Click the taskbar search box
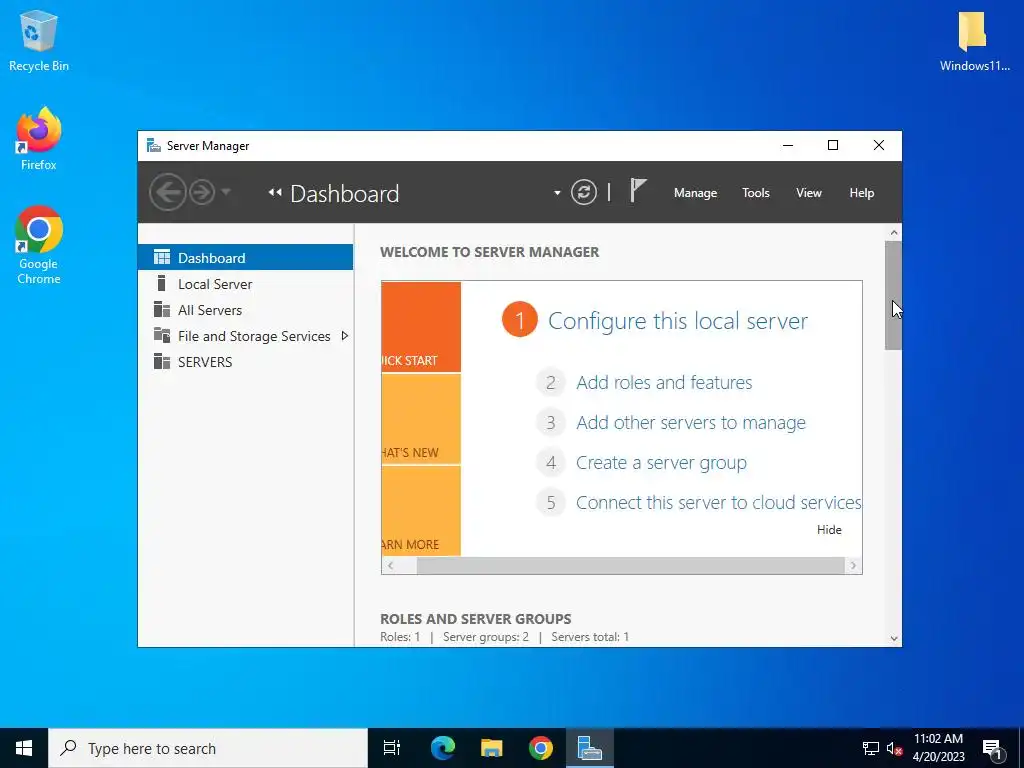This screenshot has width=1024, height=768. [208, 748]
